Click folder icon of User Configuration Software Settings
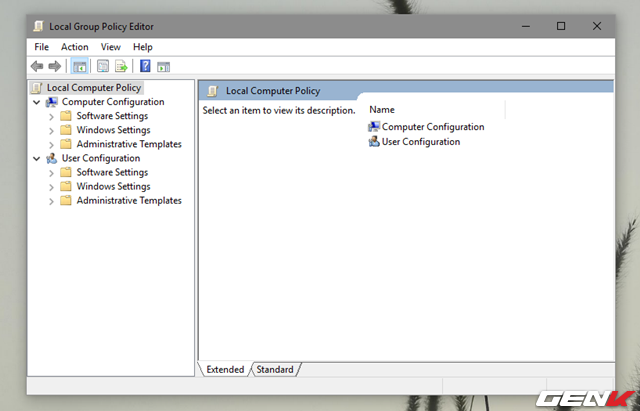This screenshot has width=640, height=411. point(66,172)
